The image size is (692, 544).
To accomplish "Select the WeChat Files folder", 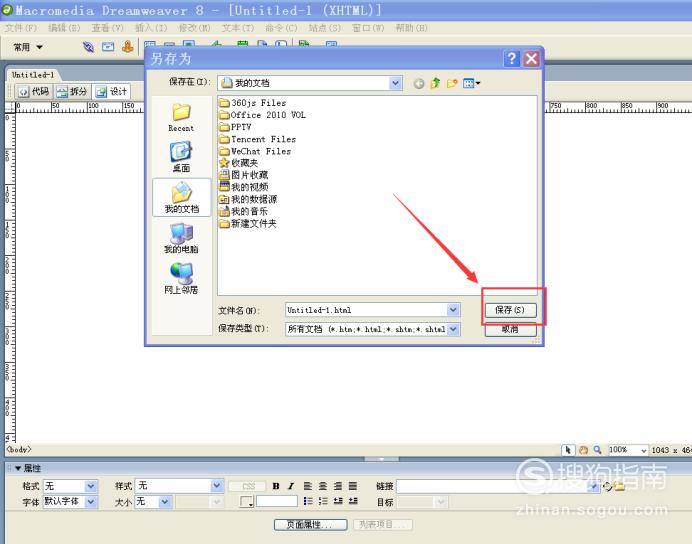I will click(256, 151).
